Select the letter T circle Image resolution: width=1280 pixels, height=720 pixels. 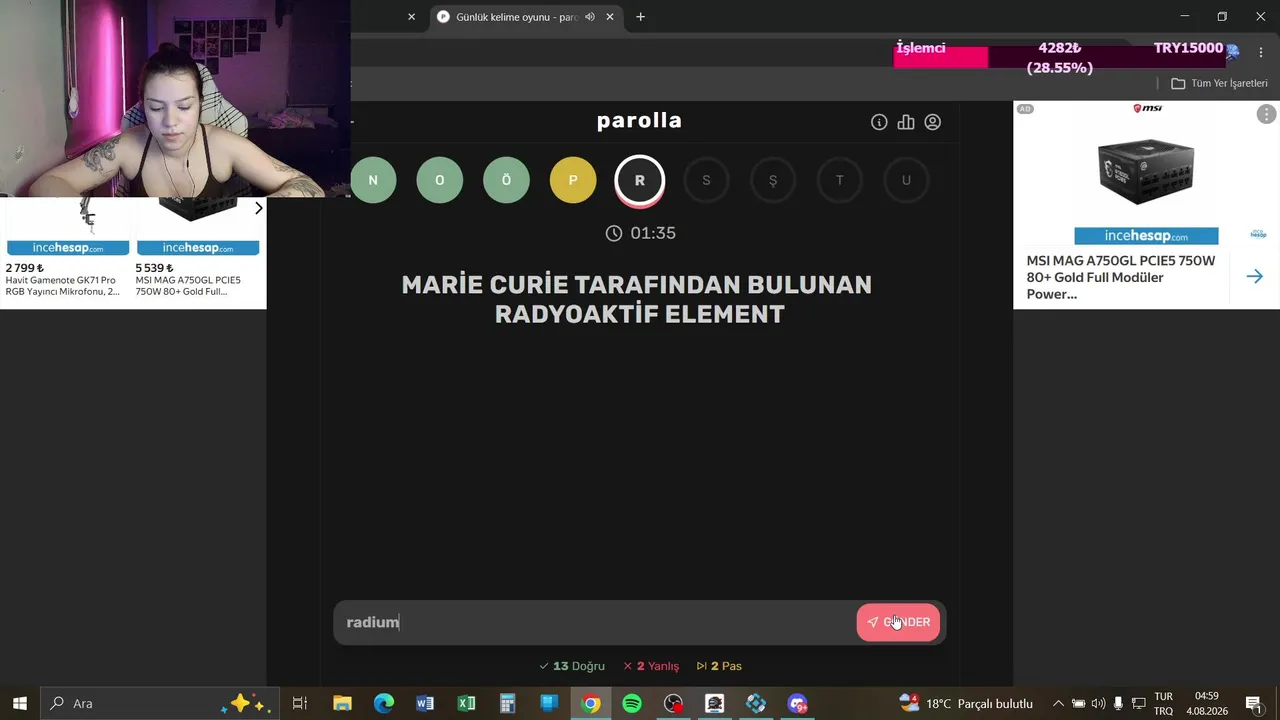tap(839, 180)
